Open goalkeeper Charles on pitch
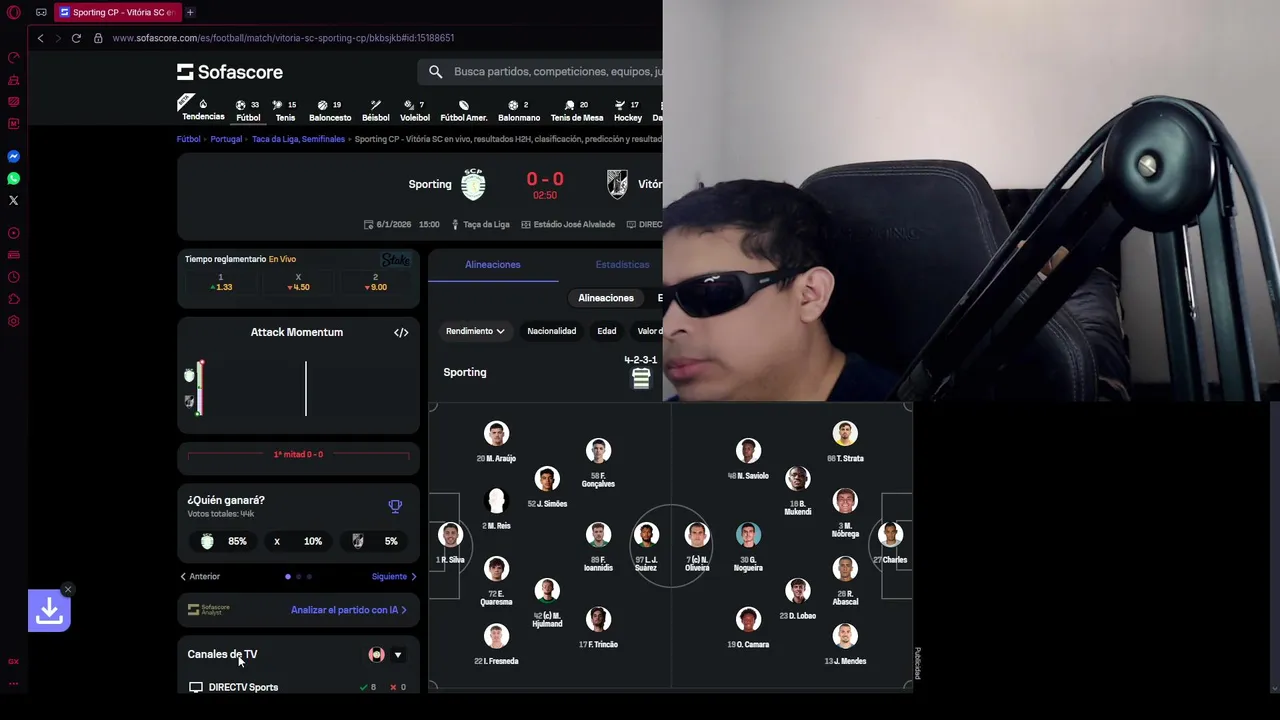 (890, 544)
